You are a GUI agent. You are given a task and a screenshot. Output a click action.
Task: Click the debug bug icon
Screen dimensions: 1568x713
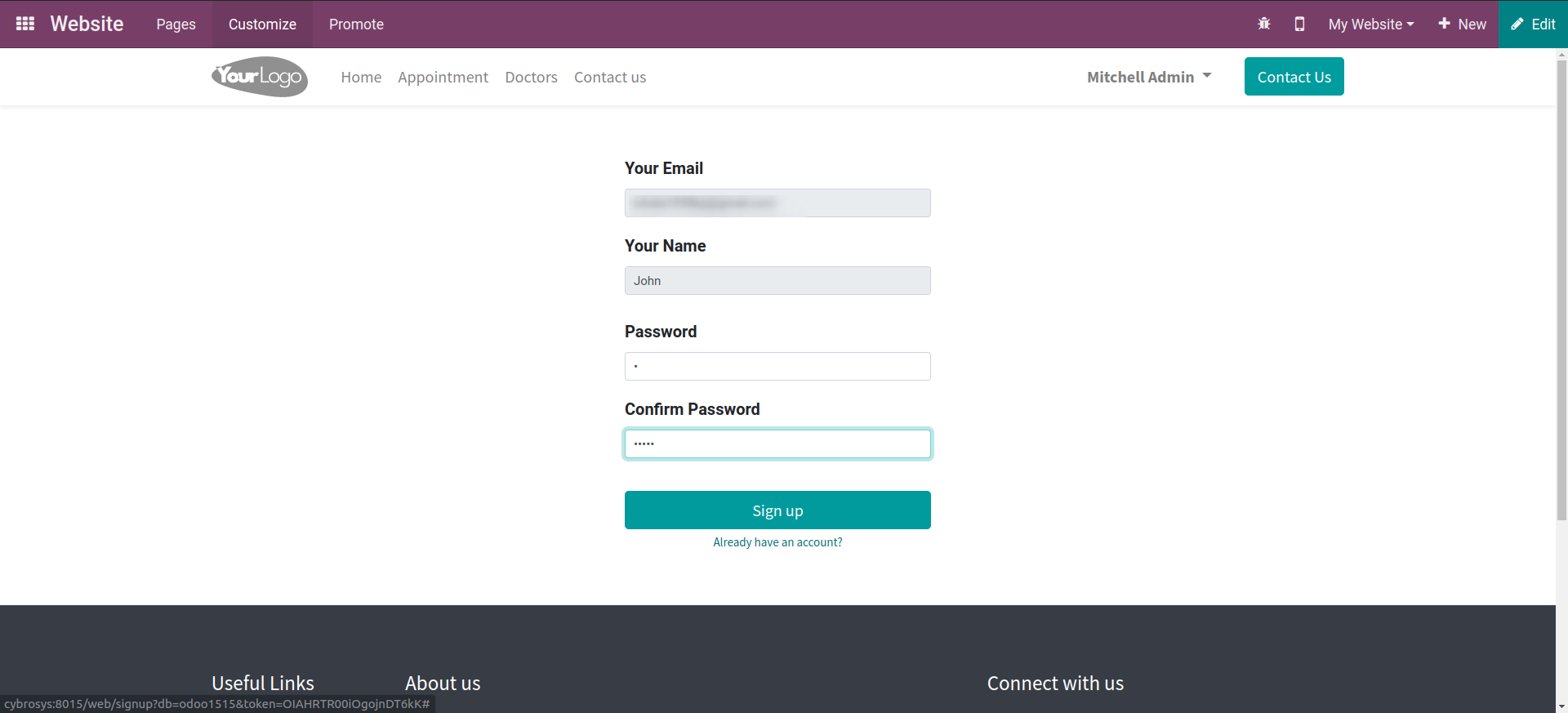[x=1264, y=24]
